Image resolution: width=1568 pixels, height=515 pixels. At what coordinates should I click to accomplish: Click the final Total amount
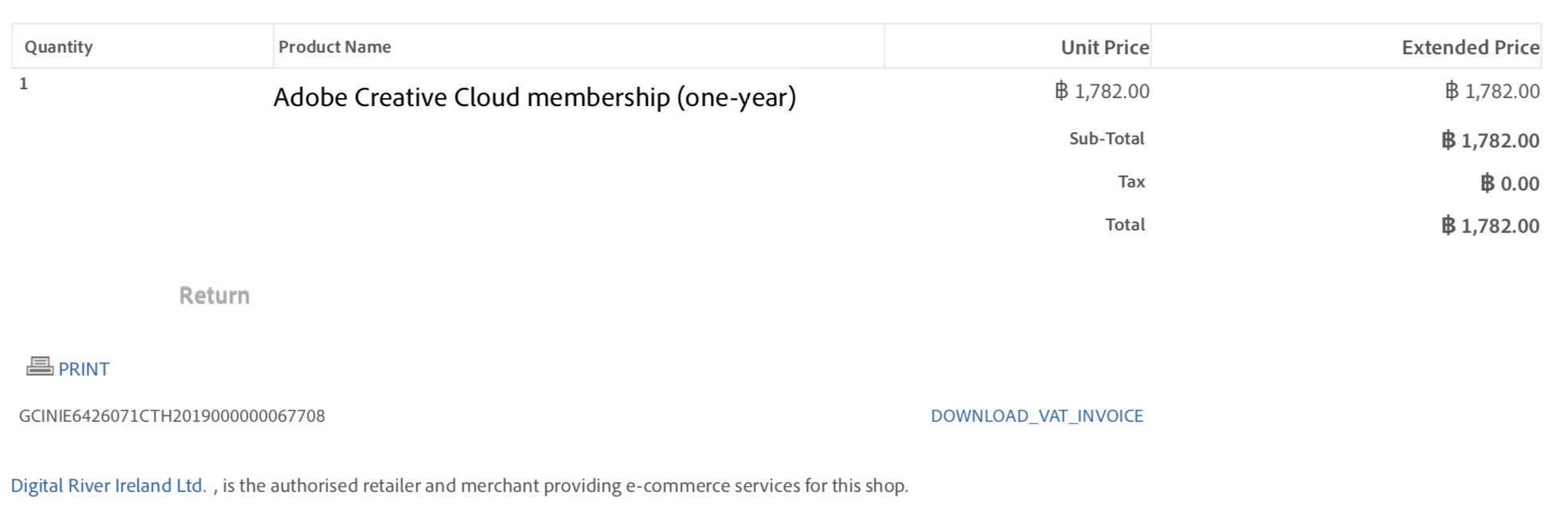tap(1490, 226)
